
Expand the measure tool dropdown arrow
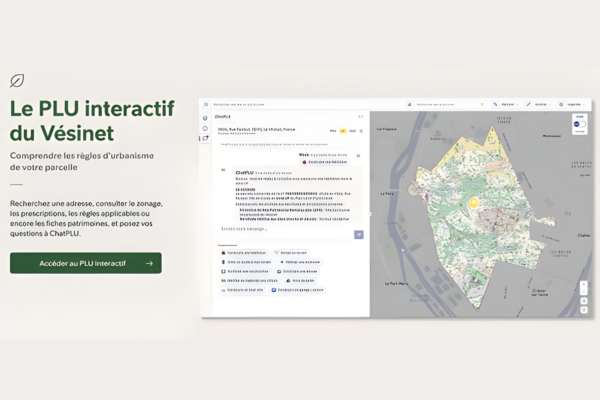click(x=518, y=104)
